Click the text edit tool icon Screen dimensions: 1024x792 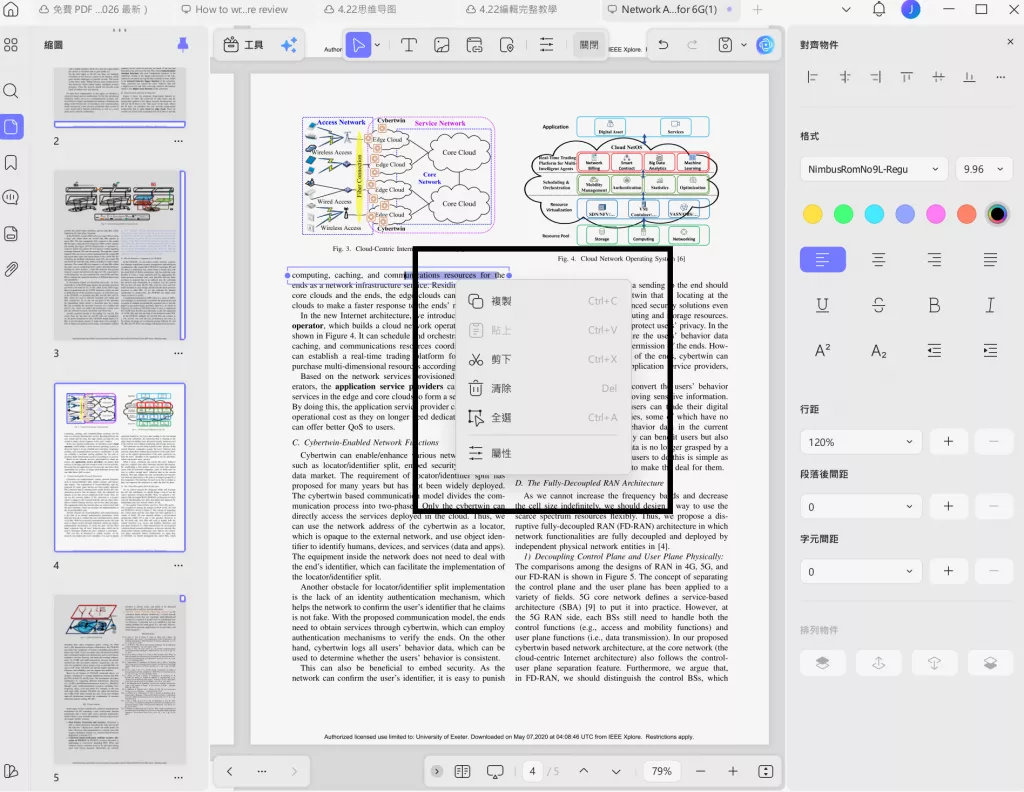click(x=409, y=45)
